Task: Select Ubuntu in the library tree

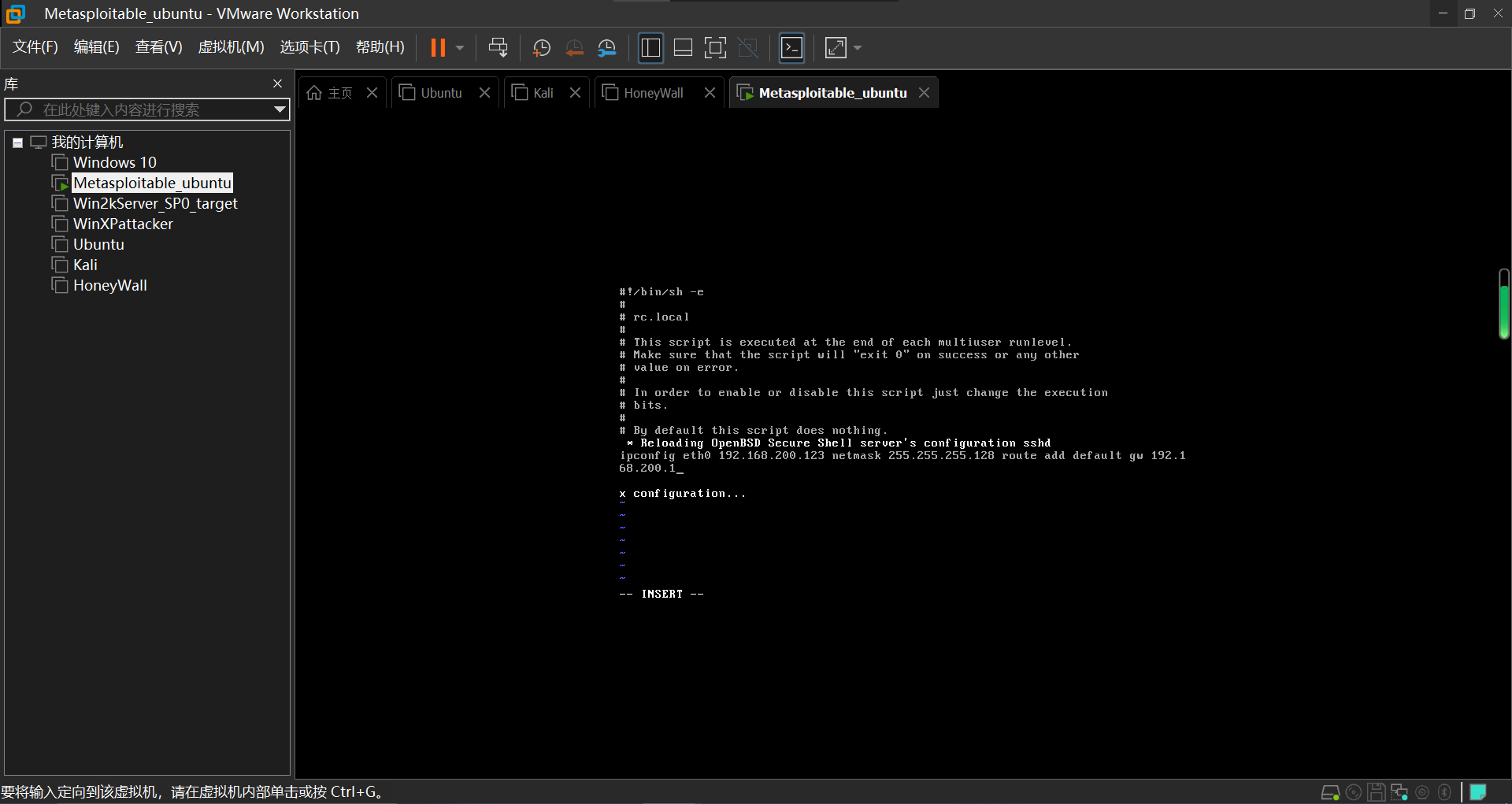Action: coord(98,244)
